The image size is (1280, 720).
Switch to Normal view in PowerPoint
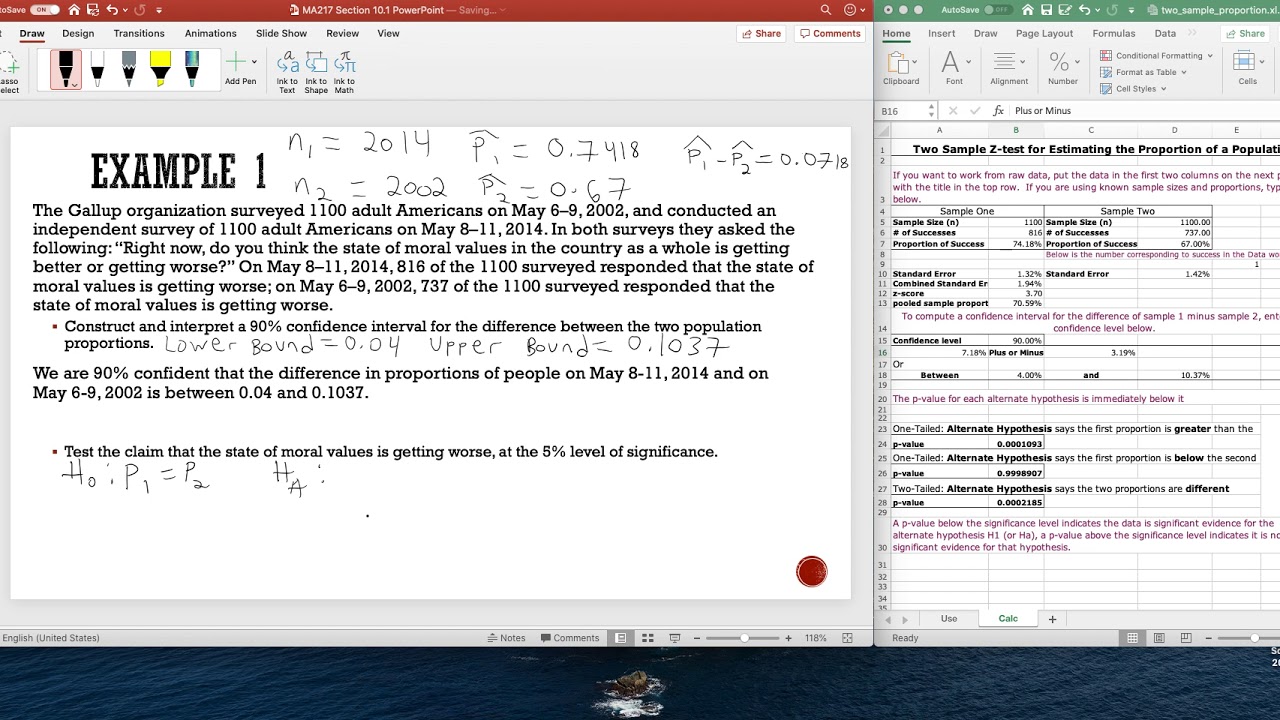pos(621,638)
